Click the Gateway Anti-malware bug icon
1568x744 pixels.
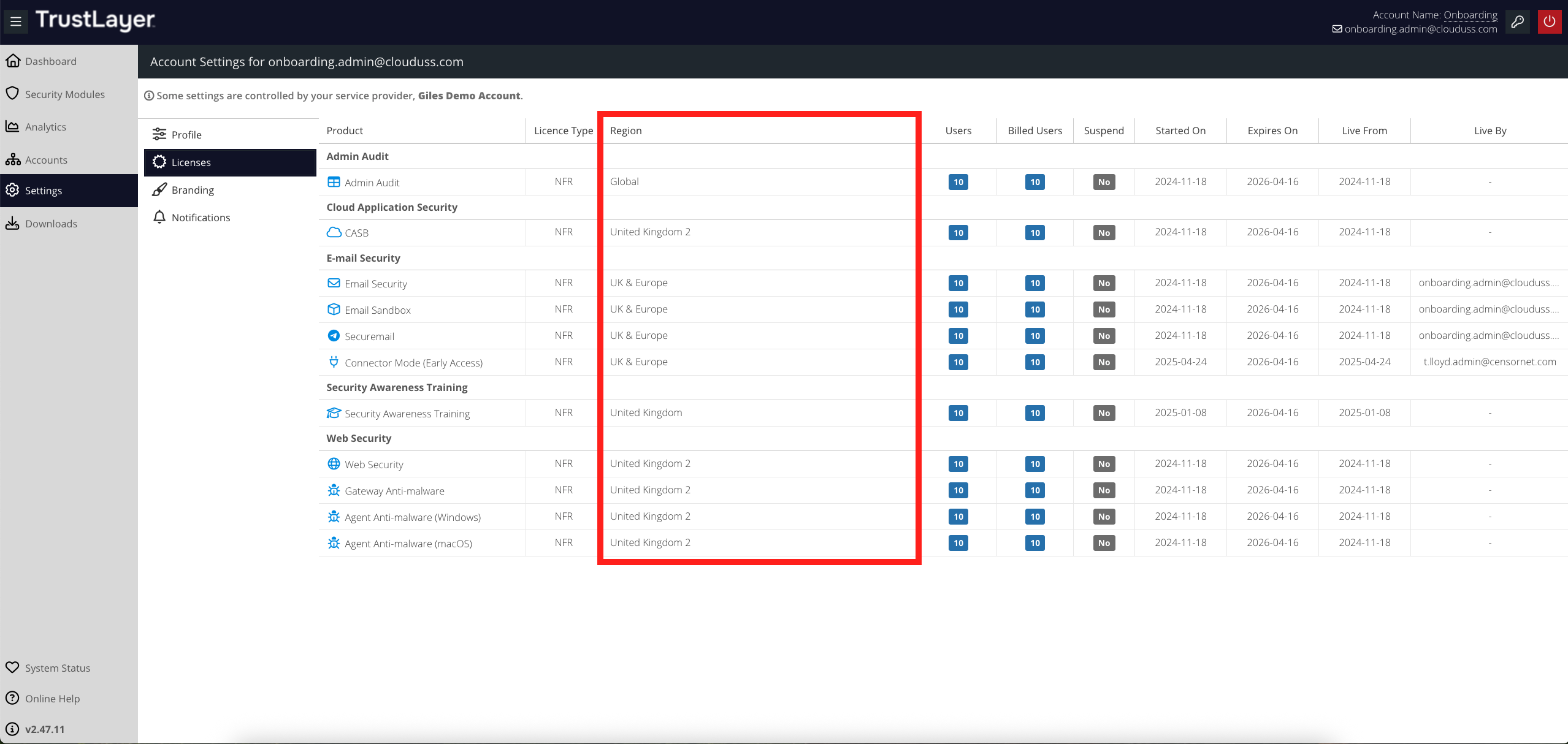(x=334, y=490)
